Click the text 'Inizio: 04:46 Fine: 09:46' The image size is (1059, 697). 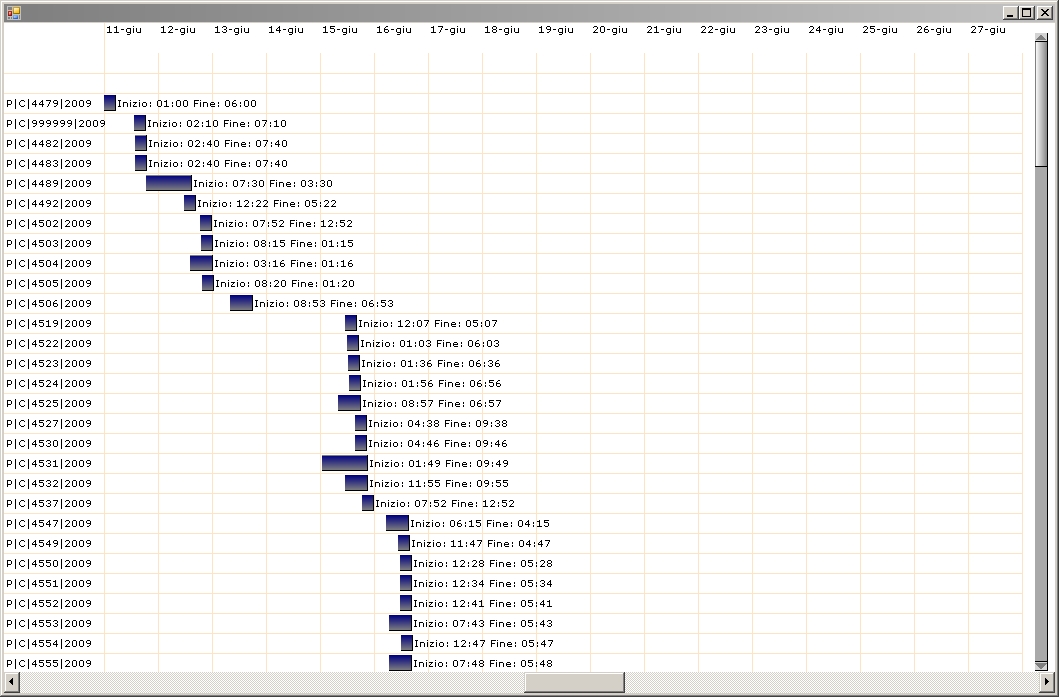(x=438, y=444)
